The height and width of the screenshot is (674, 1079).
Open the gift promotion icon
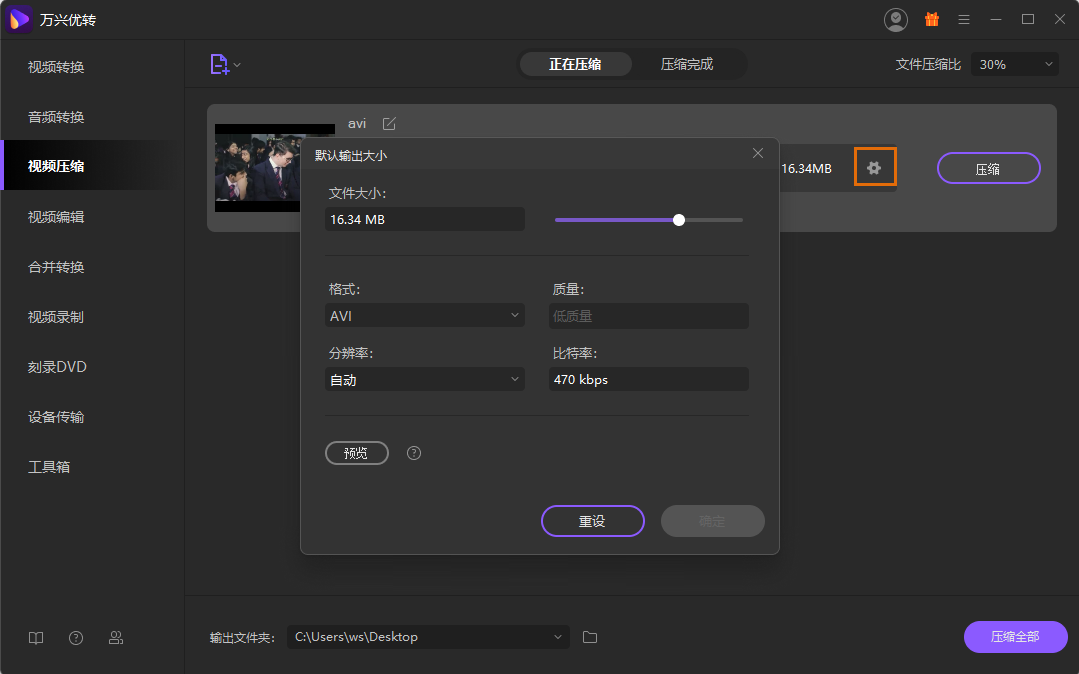931,19
